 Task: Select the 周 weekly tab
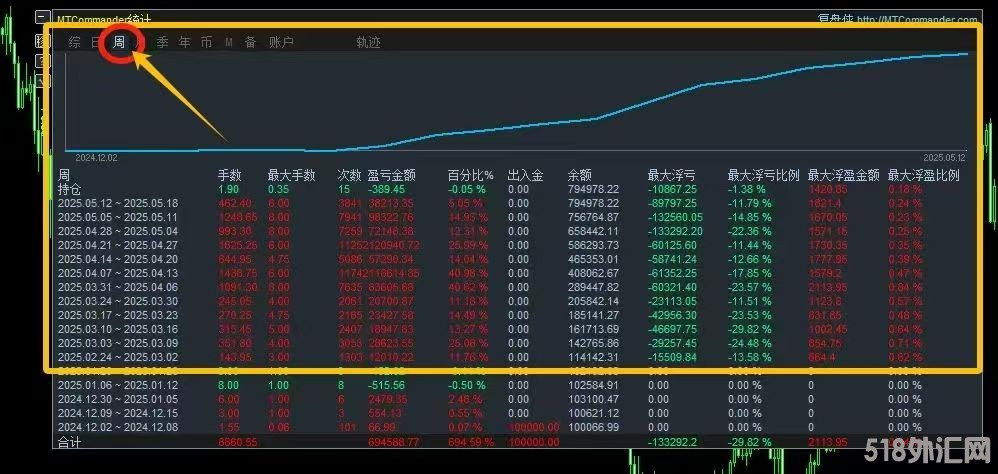119,43
